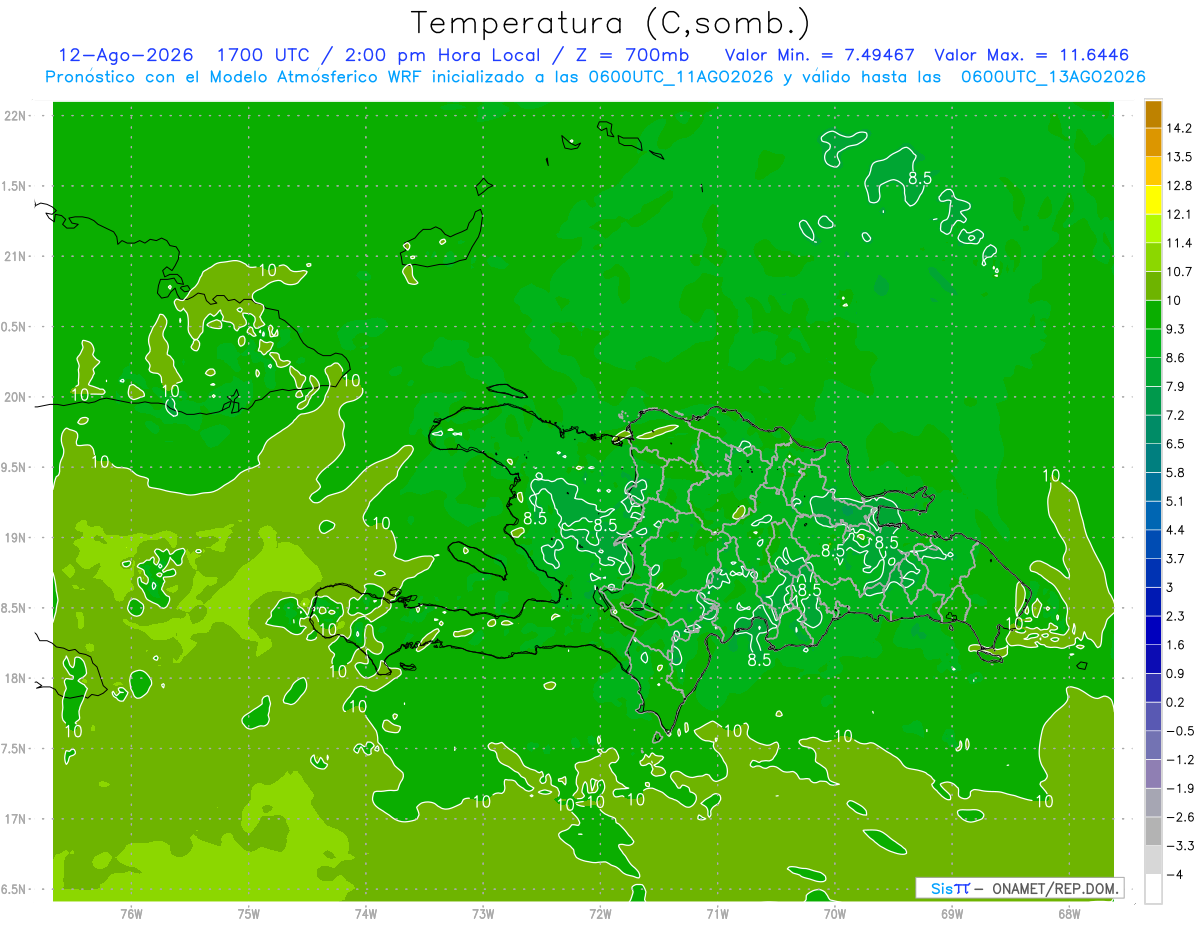Click the '18N' latitude axis label
The image size is (1200, 927).
[16, 678]
